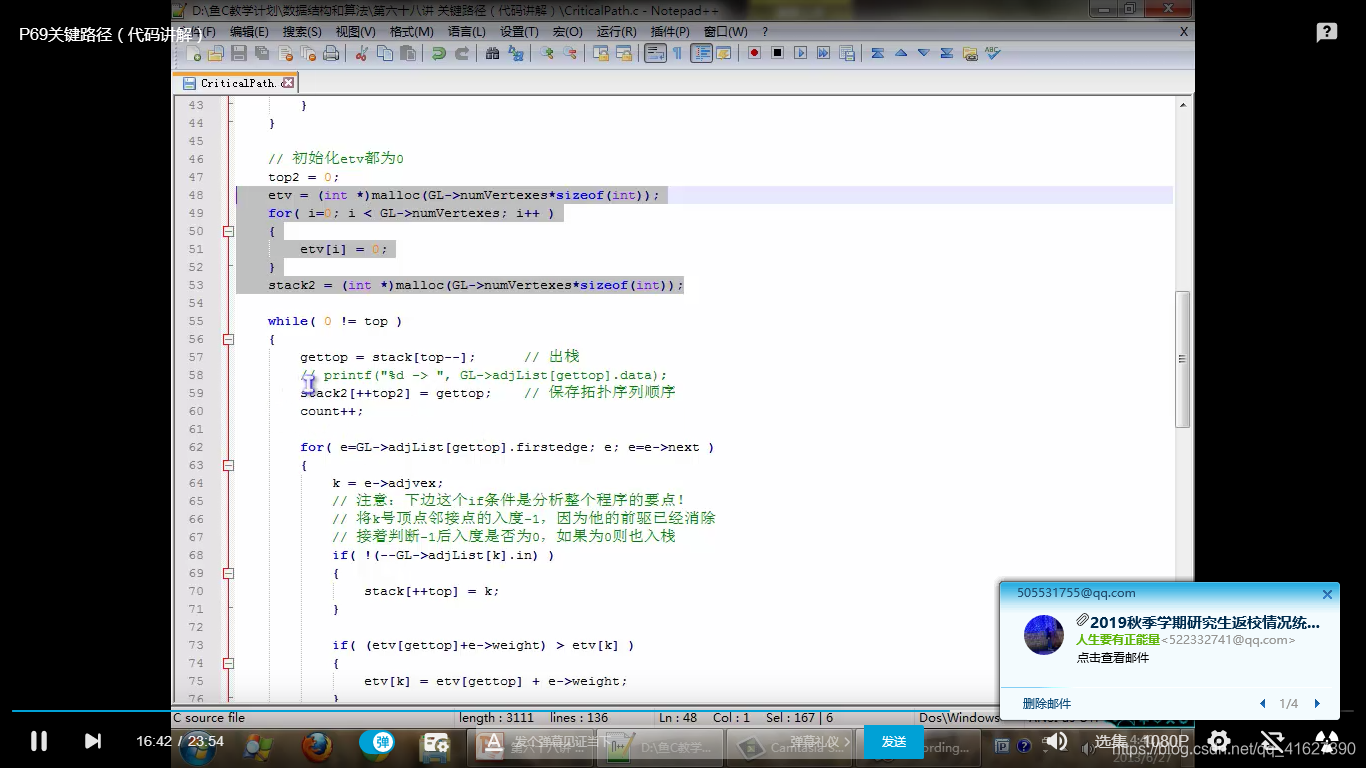
Task: Click scrollbar up arrow in editor
Action: 1183,104
